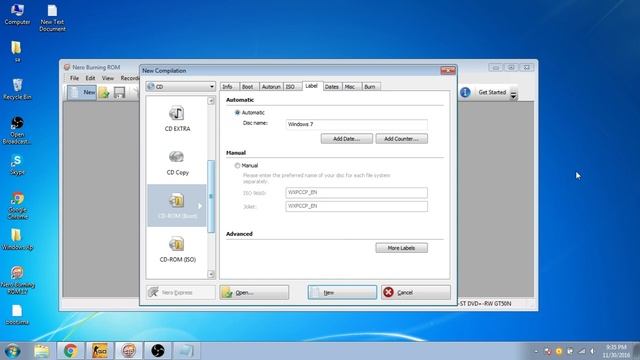This screenshot has width=640, height=360.
Task: Click compilation list scroll-down arrow
Action: (211, 274)
